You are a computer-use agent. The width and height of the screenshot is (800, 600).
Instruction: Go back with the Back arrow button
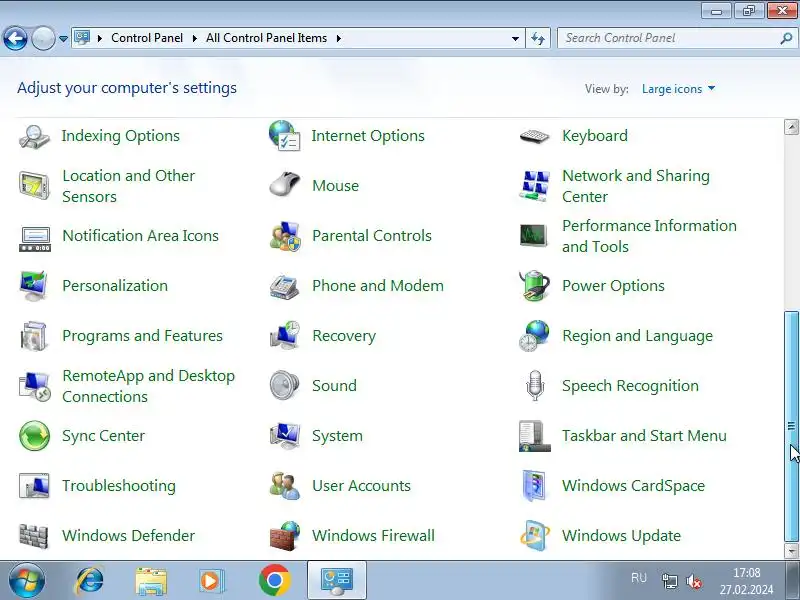(15, 38)
